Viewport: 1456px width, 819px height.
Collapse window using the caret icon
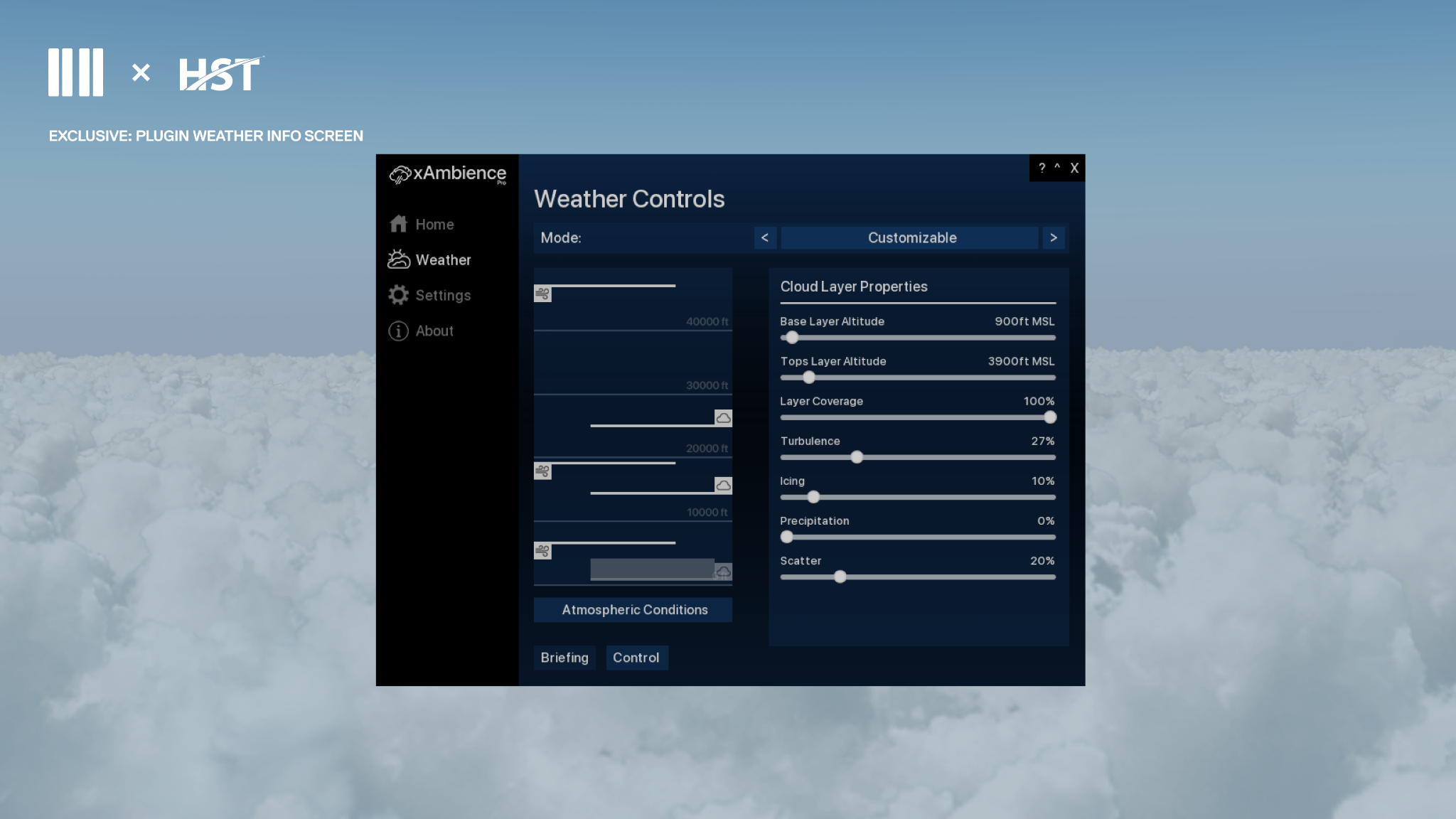tap(1057, 168)
